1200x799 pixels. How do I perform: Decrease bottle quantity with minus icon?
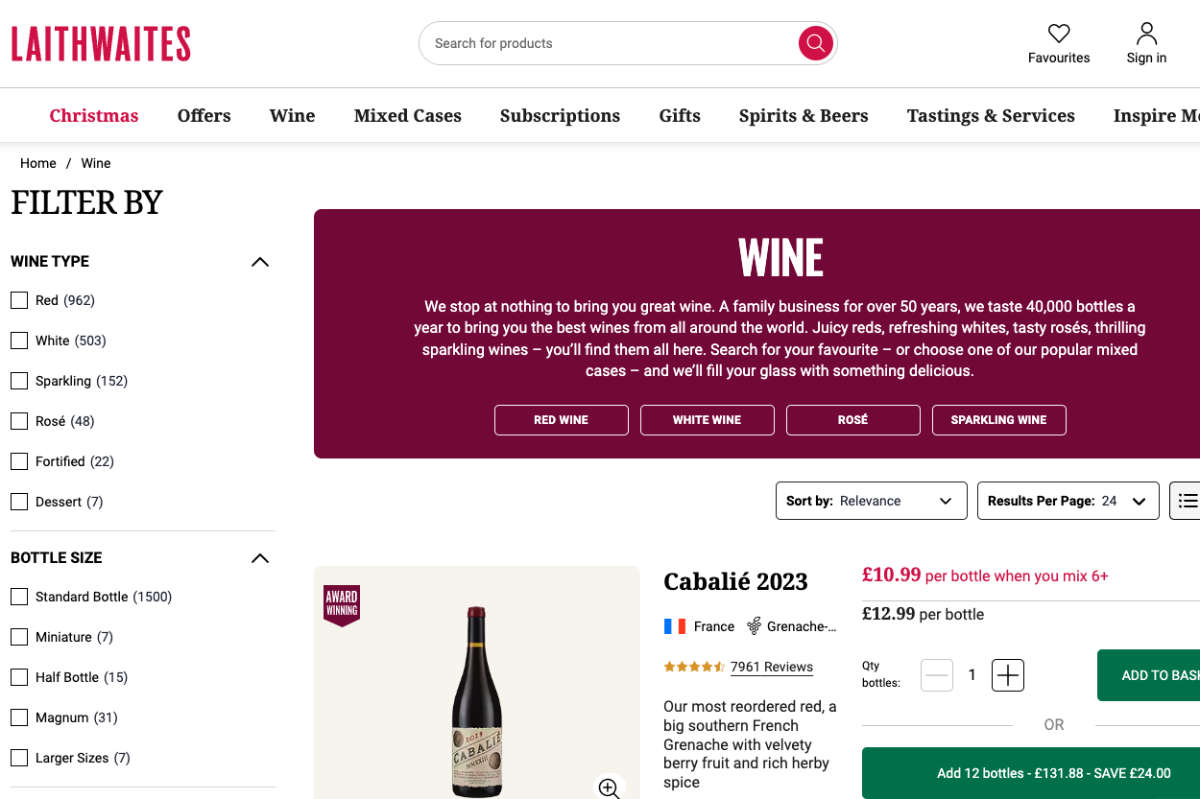[x=937, y=675]
